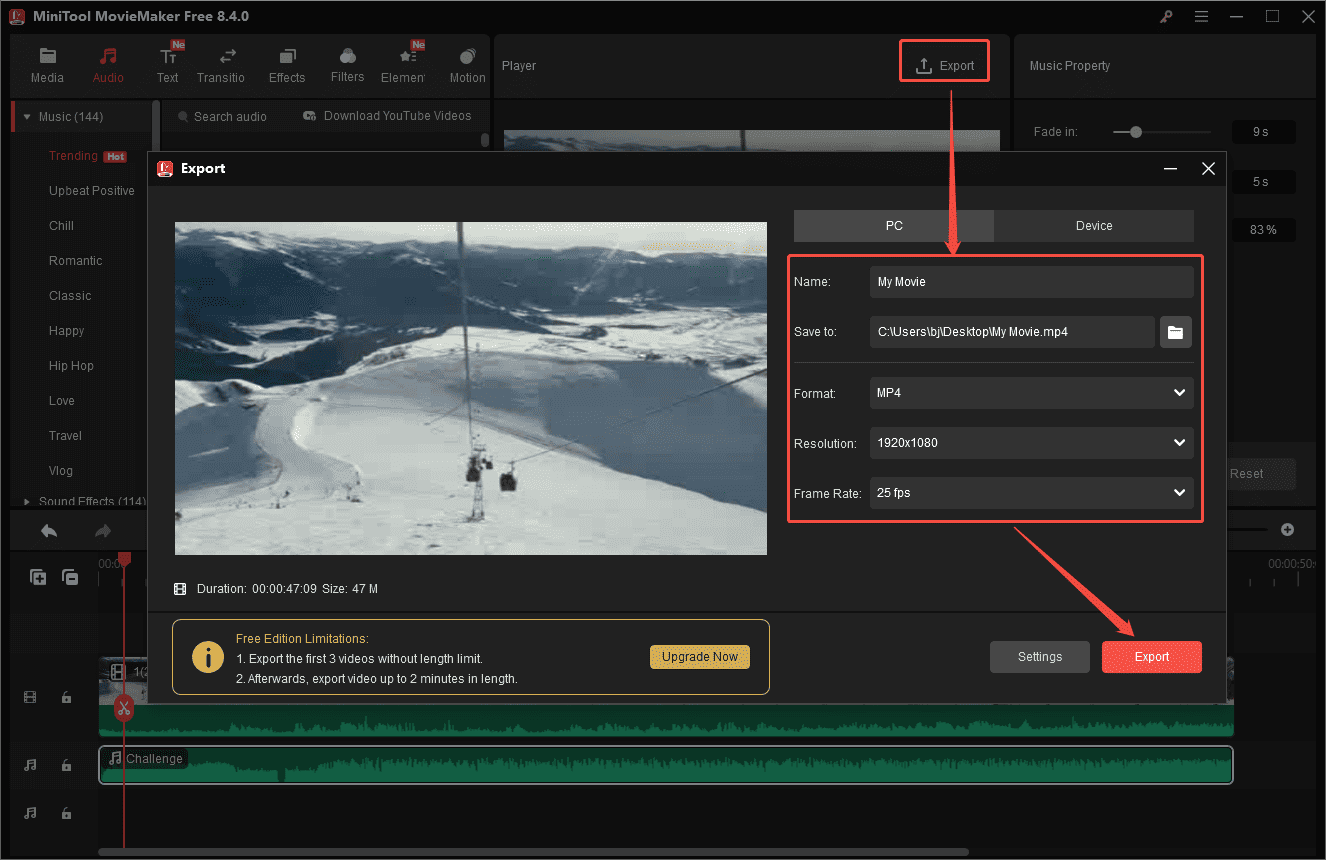Click the Undo arrow above the timeline
The image size is (1326, 860).
[48, 531]
